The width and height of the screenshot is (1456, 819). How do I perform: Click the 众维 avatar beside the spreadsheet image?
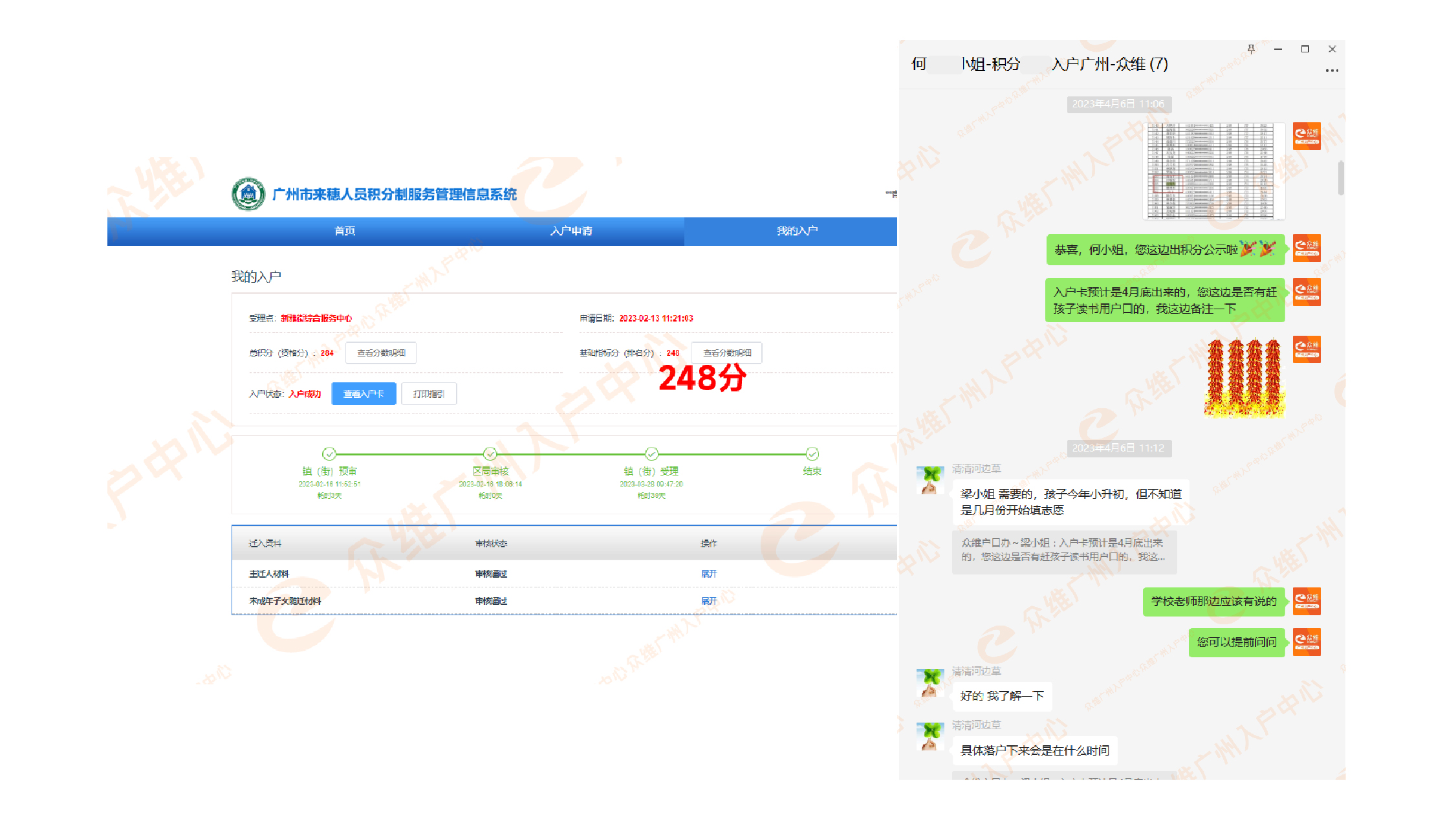[1307, 136]
